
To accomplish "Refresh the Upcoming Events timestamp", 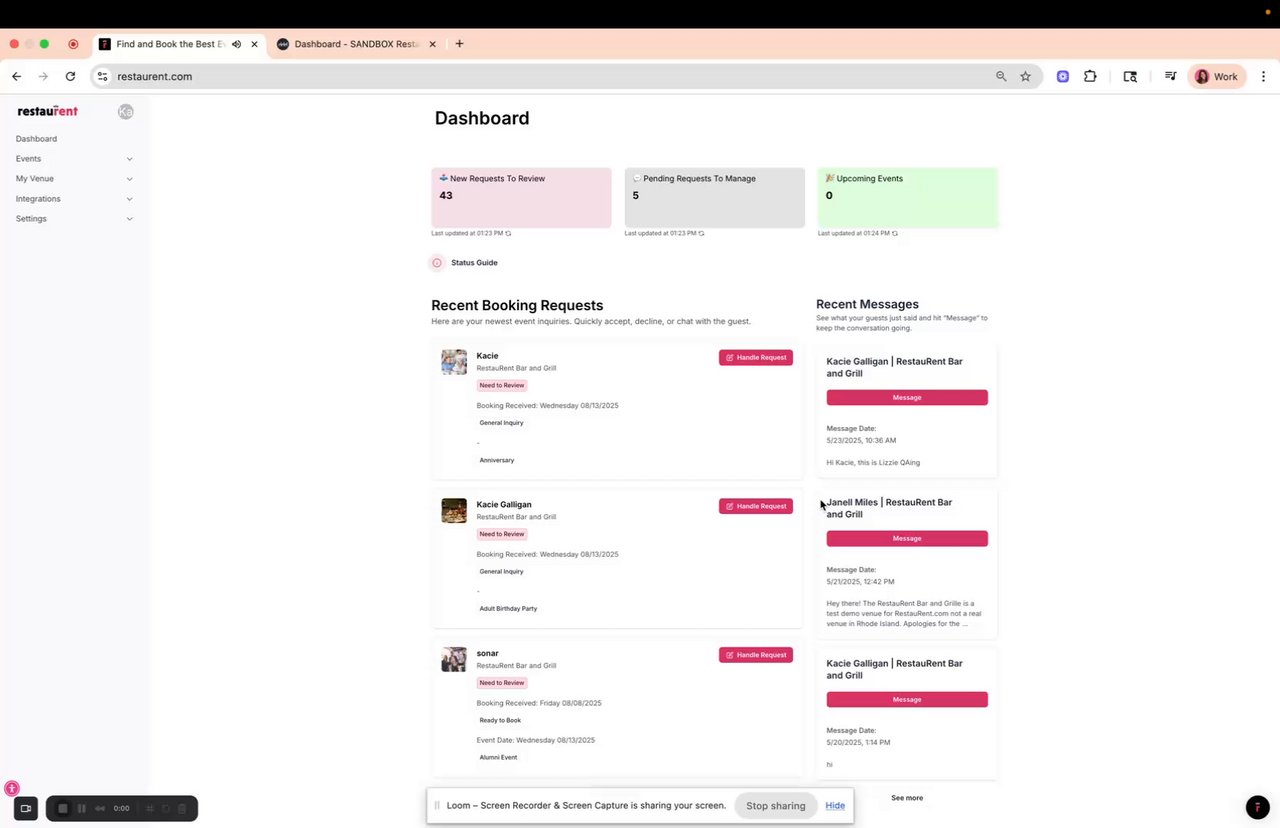I will [x=895, y=233].
